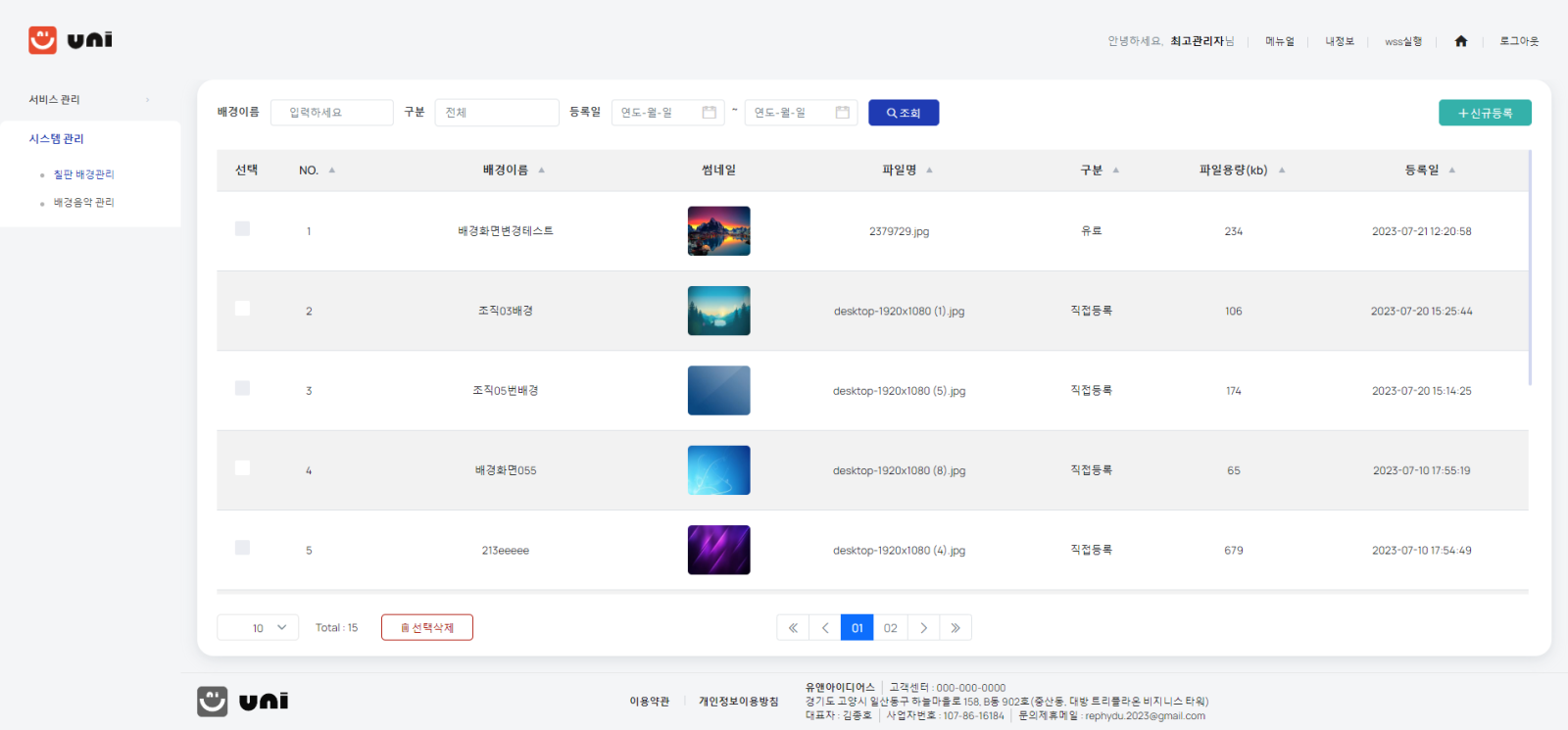Click the 조회 search button
Image resolution: width=1568 pixels, height=730 pixels.
pyautogui.click(x=904, y=113)
